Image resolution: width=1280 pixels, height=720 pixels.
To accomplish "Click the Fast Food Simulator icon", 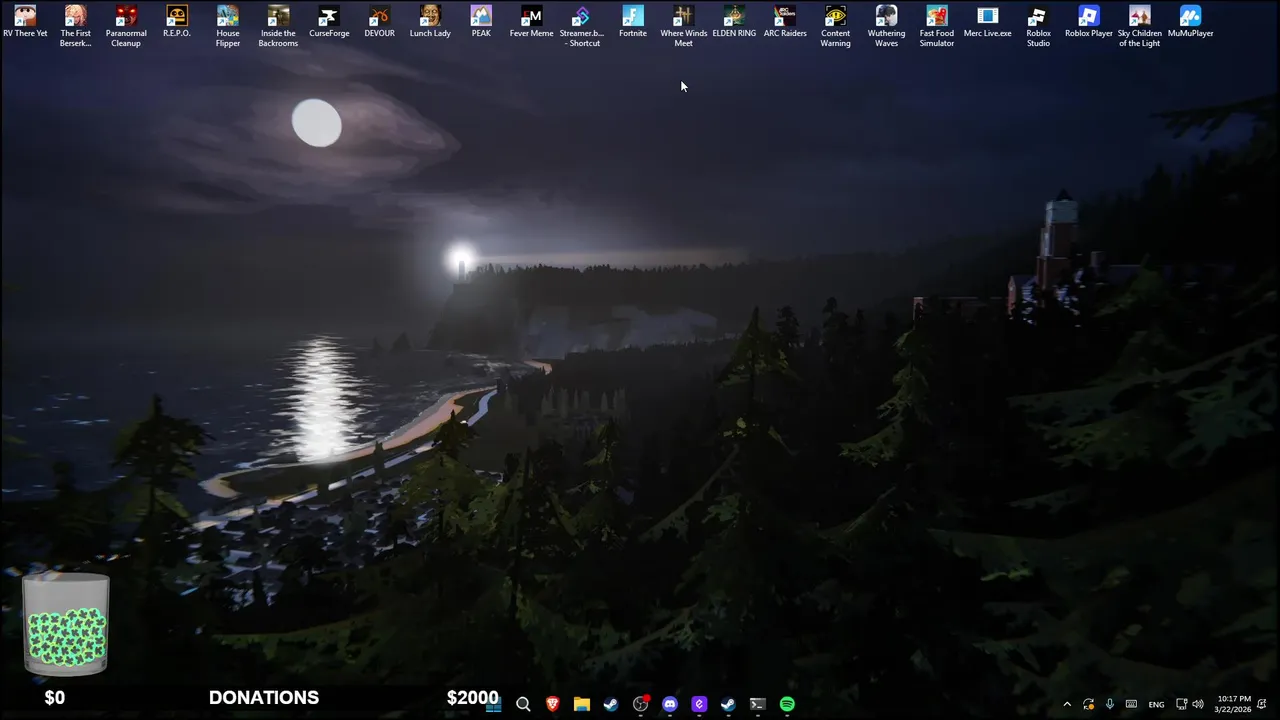I will pyautogui.click(x=937, y=26).
